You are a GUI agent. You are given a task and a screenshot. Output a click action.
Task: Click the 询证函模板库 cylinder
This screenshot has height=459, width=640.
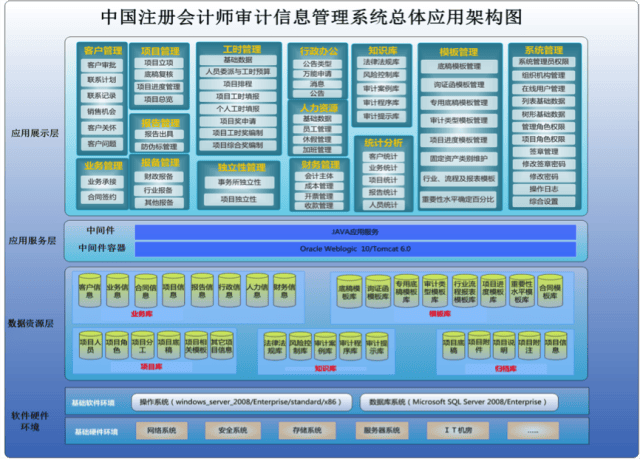tap(378, 292)
